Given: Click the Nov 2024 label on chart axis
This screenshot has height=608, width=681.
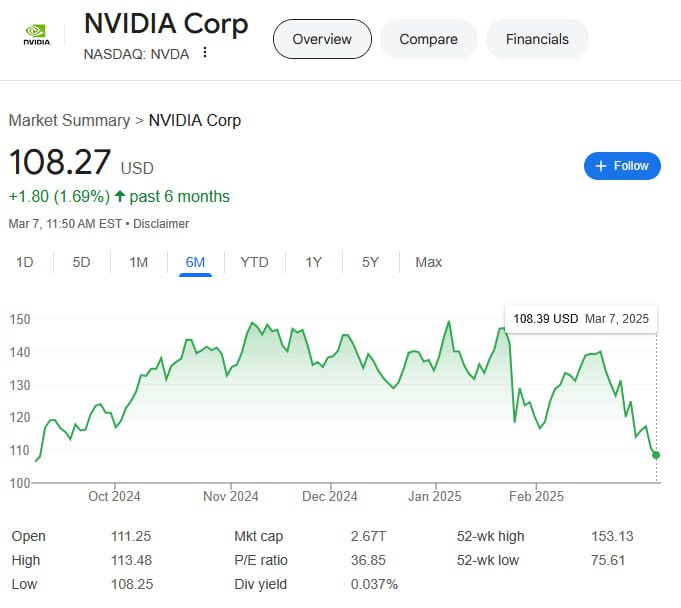Looking at the screenshot, I should 231,496.
